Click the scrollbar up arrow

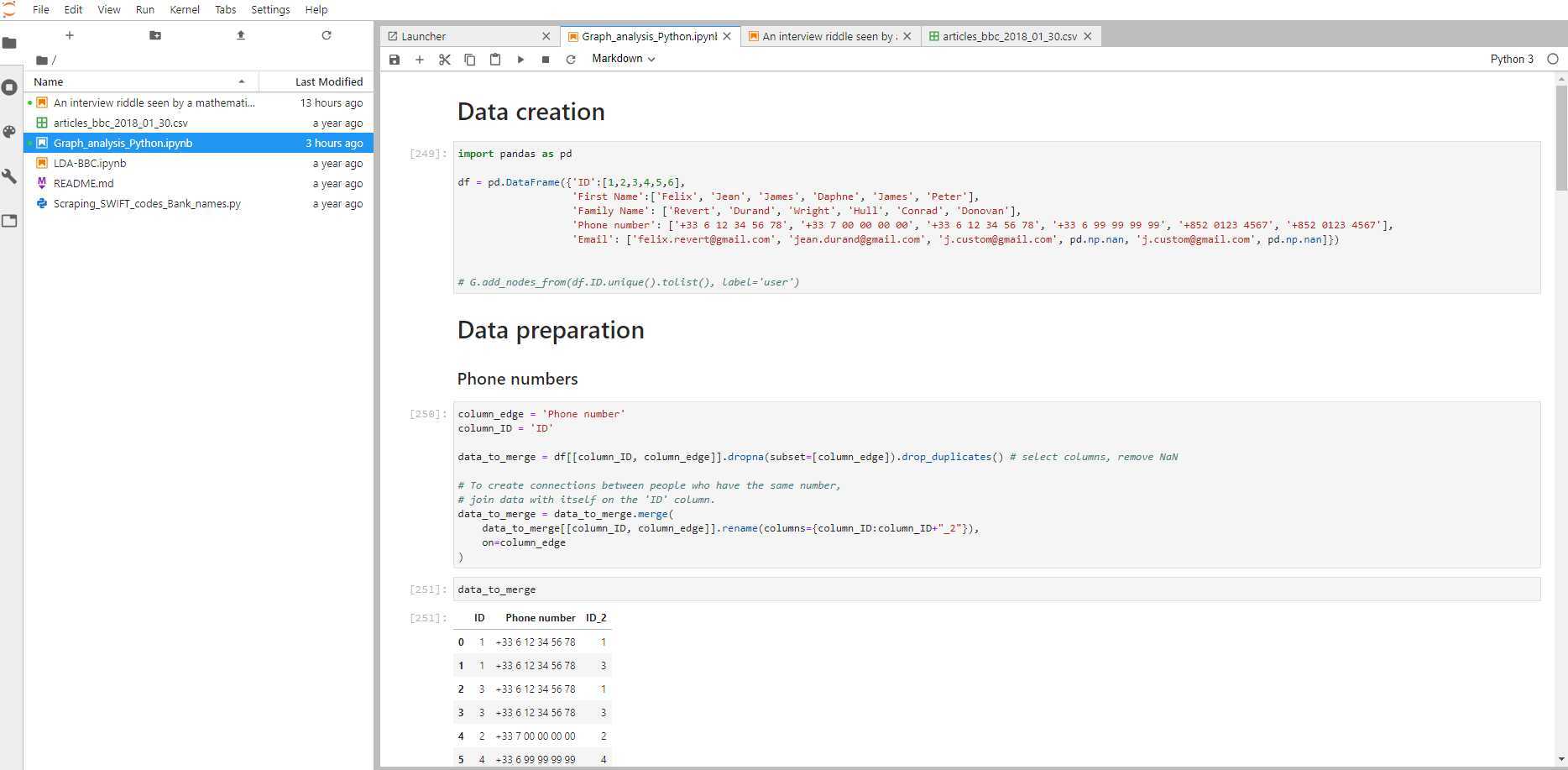[1561, 79]
